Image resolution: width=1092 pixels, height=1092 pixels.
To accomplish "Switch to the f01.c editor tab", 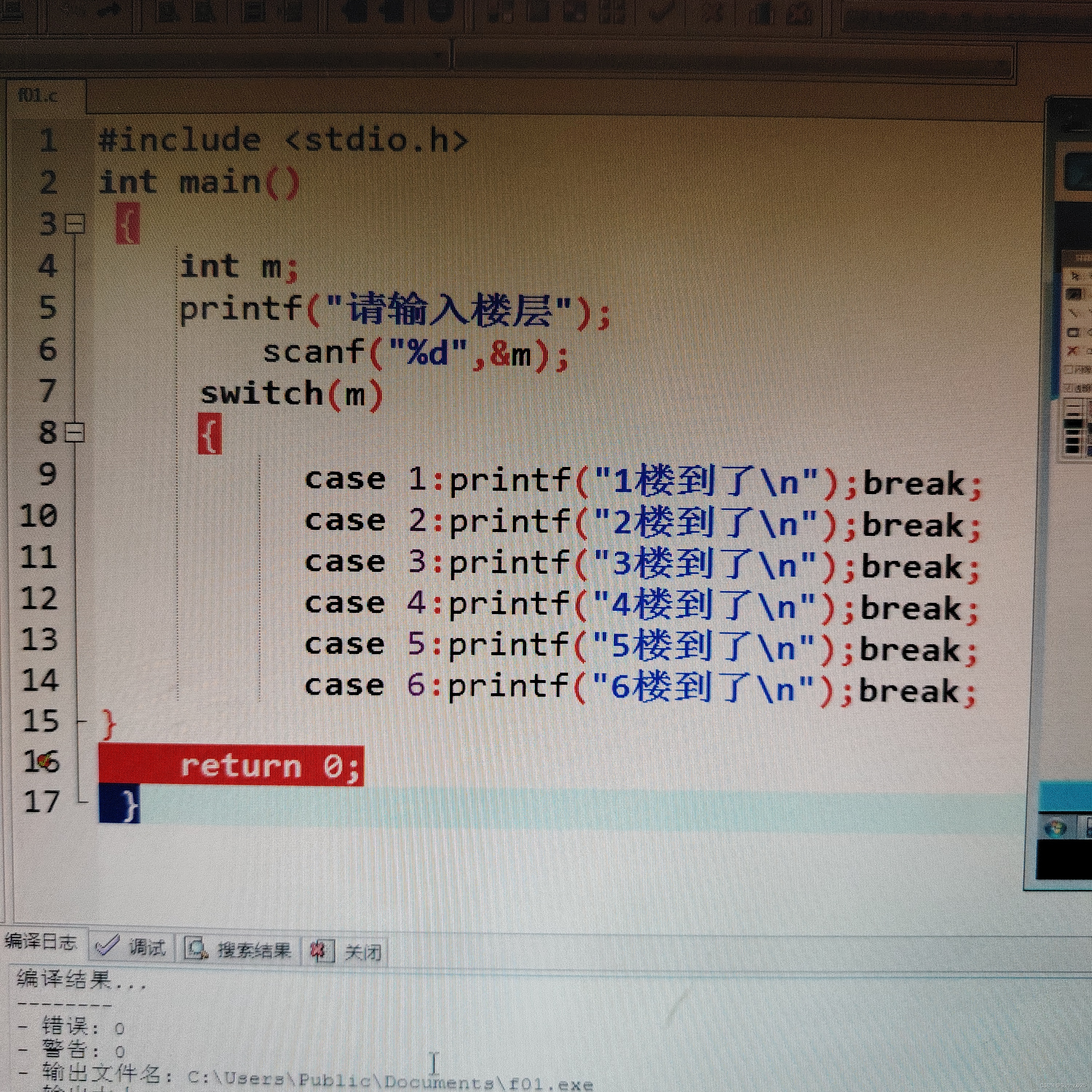I will [x=39, y=95].
